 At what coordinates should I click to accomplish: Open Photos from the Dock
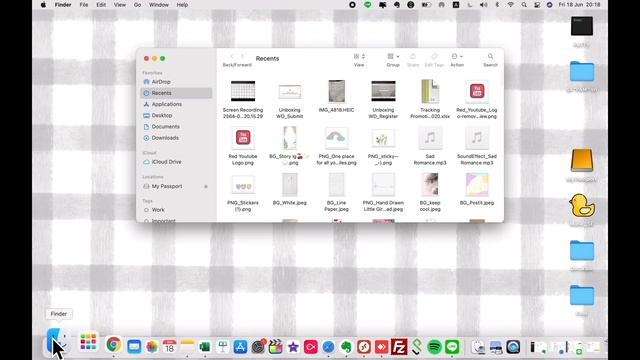[x=152, y=347]
